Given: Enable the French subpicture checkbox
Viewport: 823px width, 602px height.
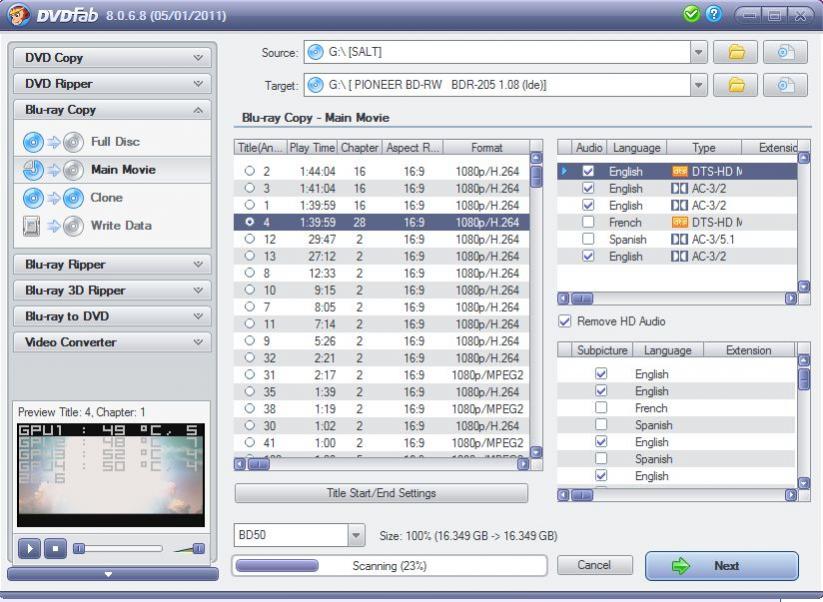Looking at the screenshot, I should (x=602, y=408).
